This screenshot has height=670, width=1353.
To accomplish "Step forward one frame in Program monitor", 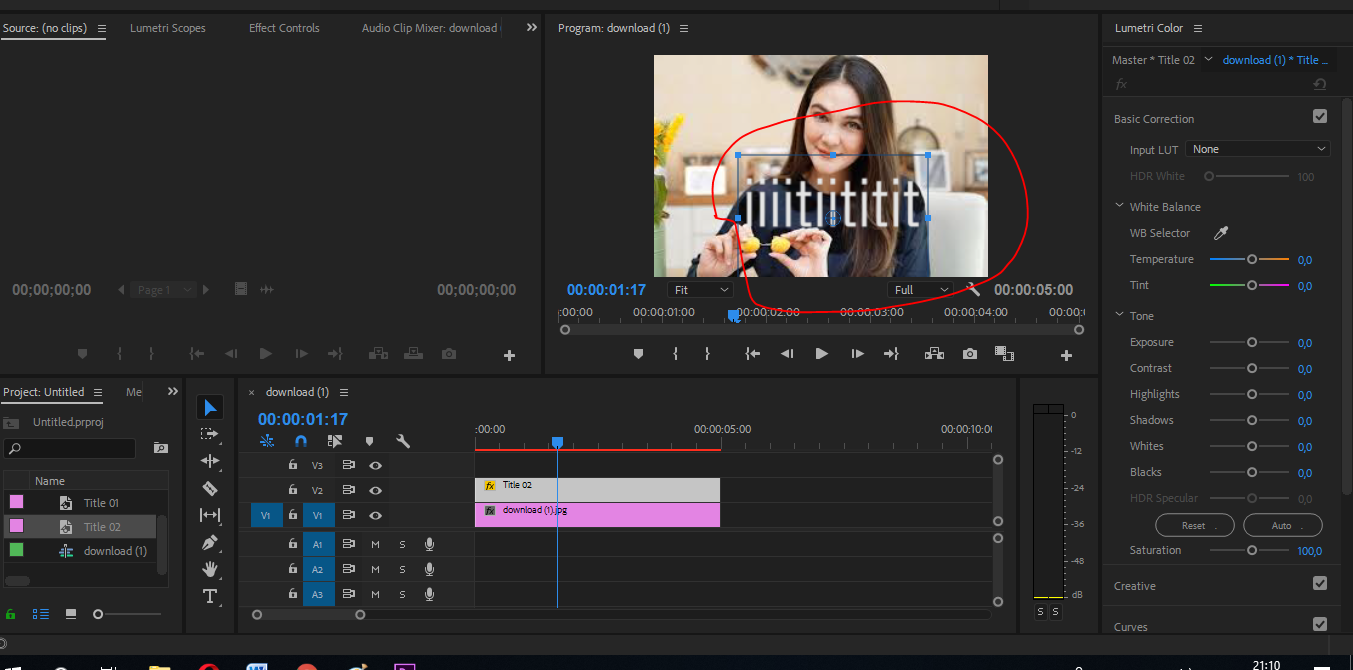I will click(x=857, y=354).
